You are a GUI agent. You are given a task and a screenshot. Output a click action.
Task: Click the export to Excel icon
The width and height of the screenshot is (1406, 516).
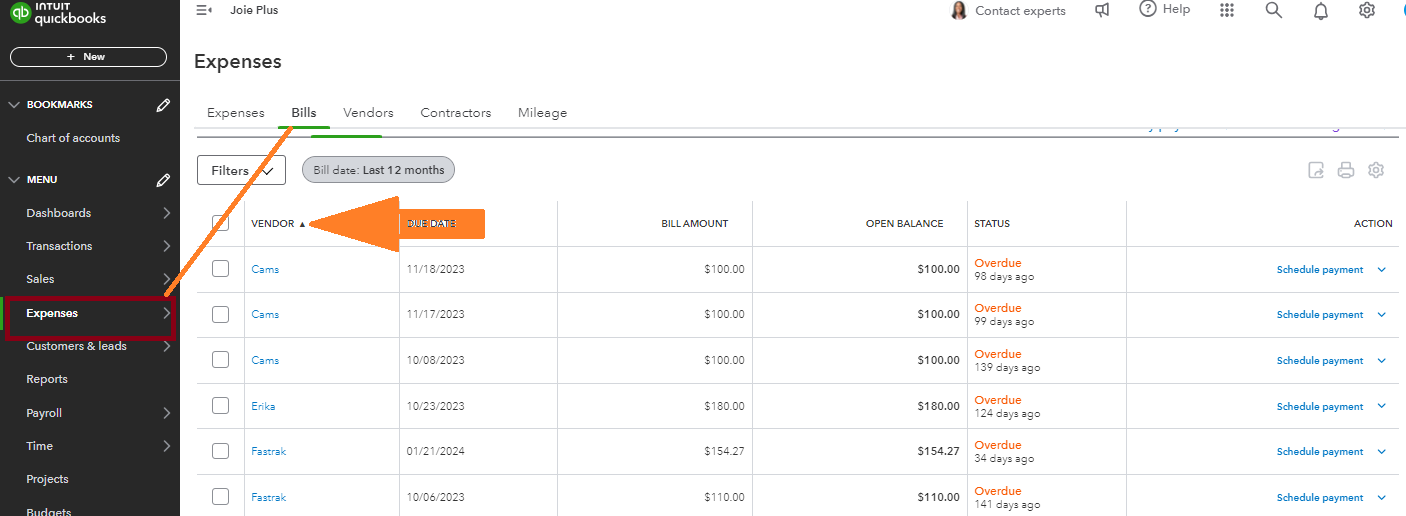point(1316,170)
